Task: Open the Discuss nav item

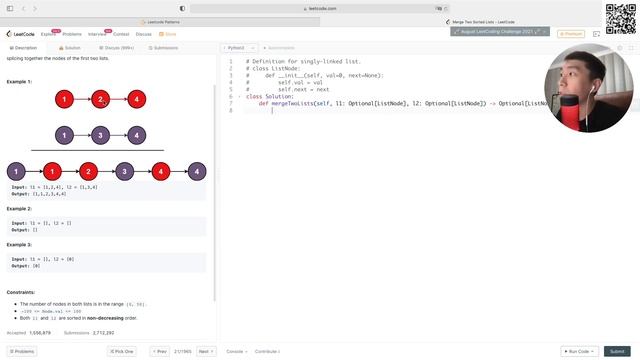Action: pyautogui.click(x=143, y=34)
